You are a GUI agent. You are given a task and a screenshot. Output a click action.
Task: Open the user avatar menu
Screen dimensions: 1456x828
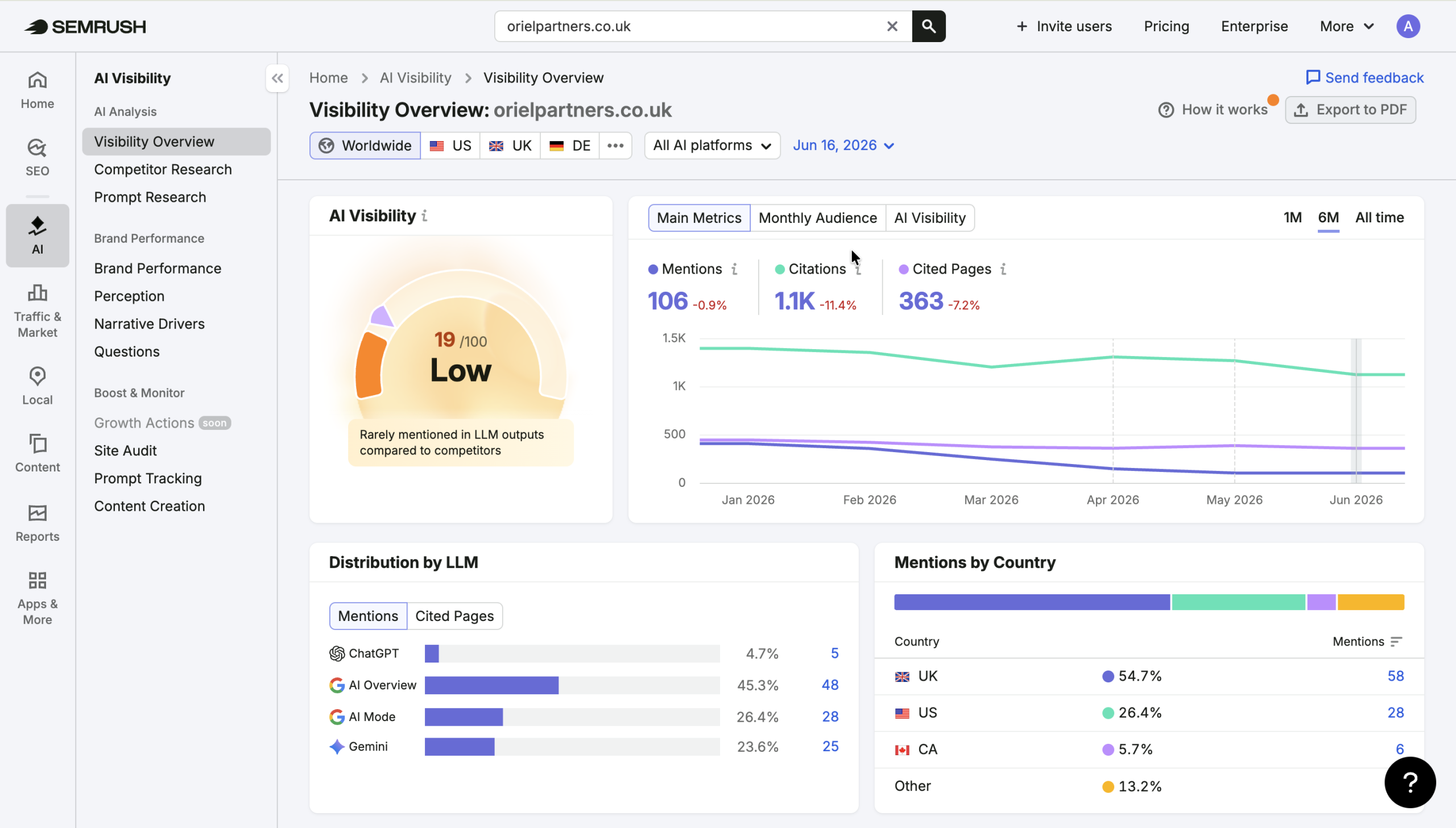click(1408, 26)
